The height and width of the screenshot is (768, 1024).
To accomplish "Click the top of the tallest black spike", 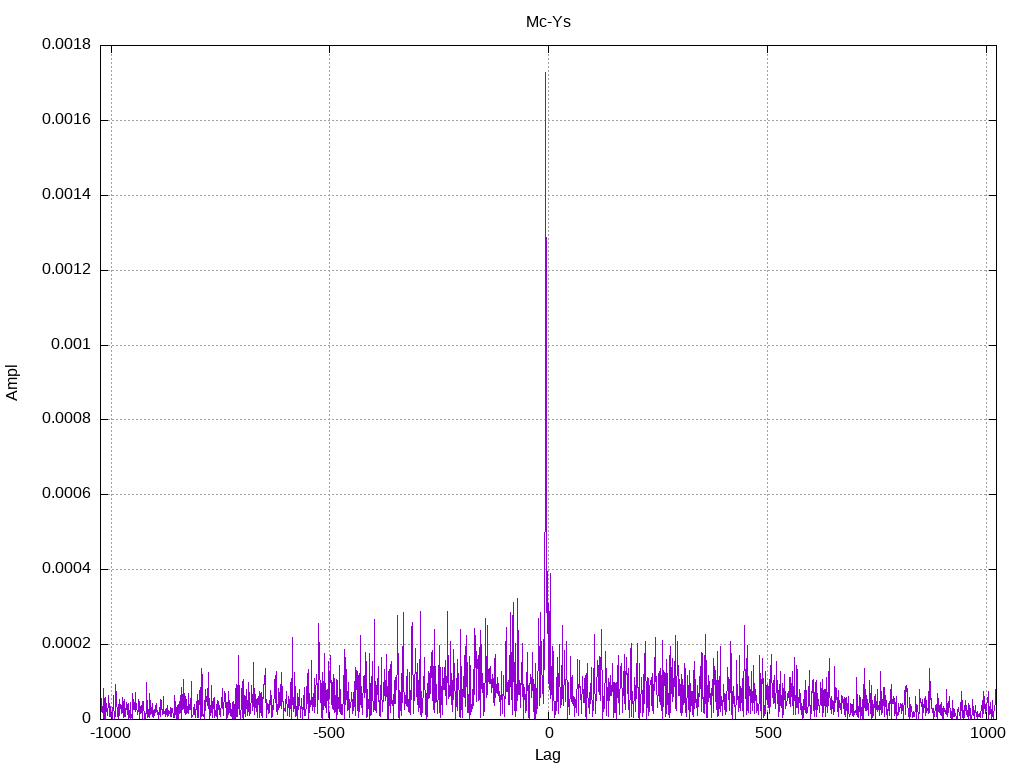I will [545, 73].
